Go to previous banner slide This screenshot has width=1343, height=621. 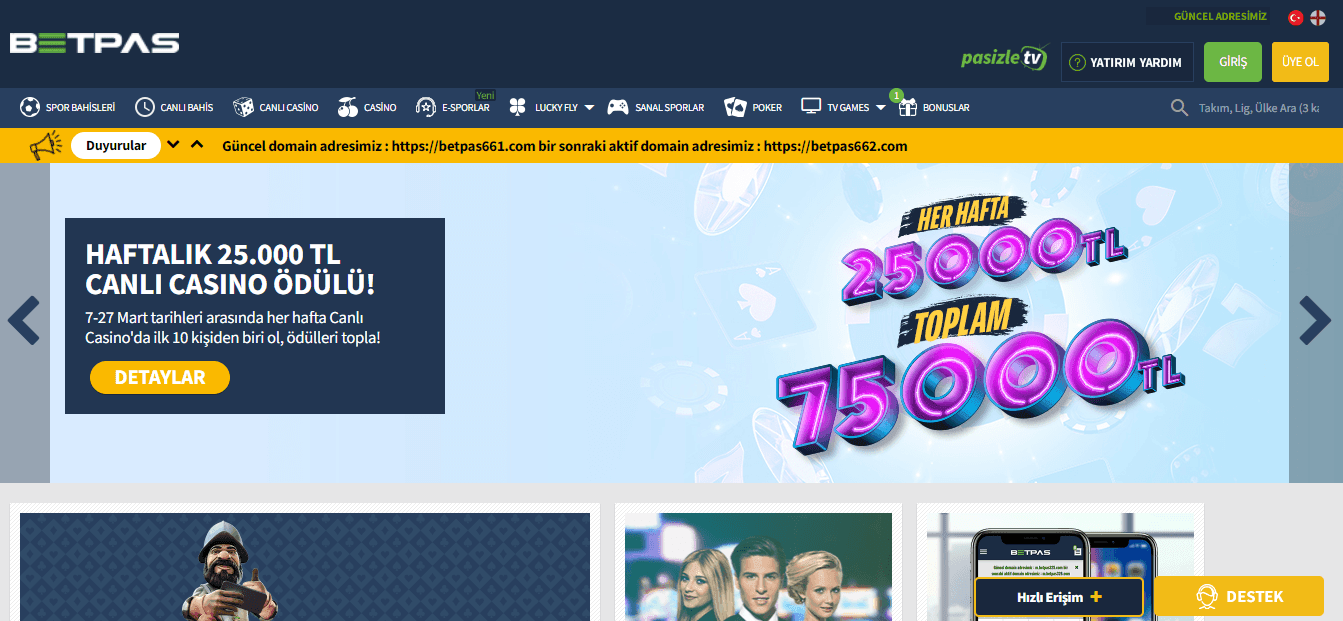(x=24, y=321)
